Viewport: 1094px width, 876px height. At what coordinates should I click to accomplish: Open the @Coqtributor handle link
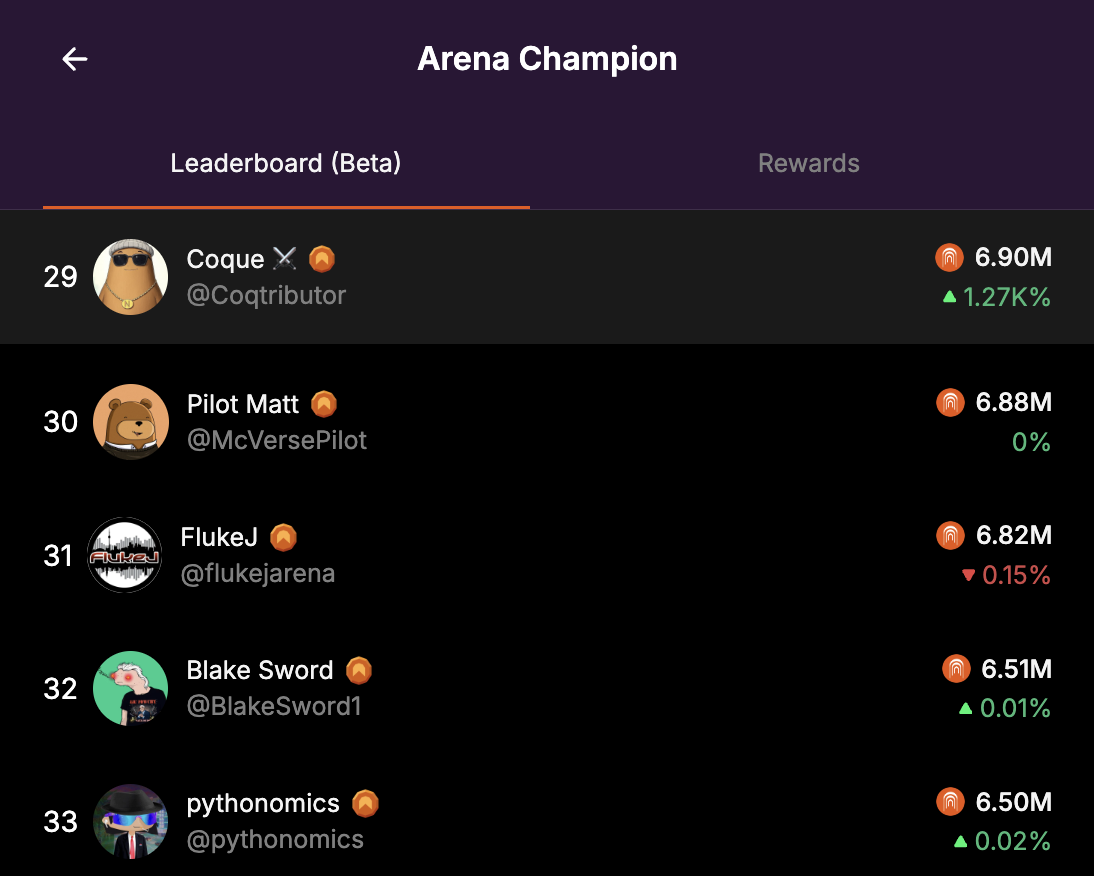tap(266, 295)
